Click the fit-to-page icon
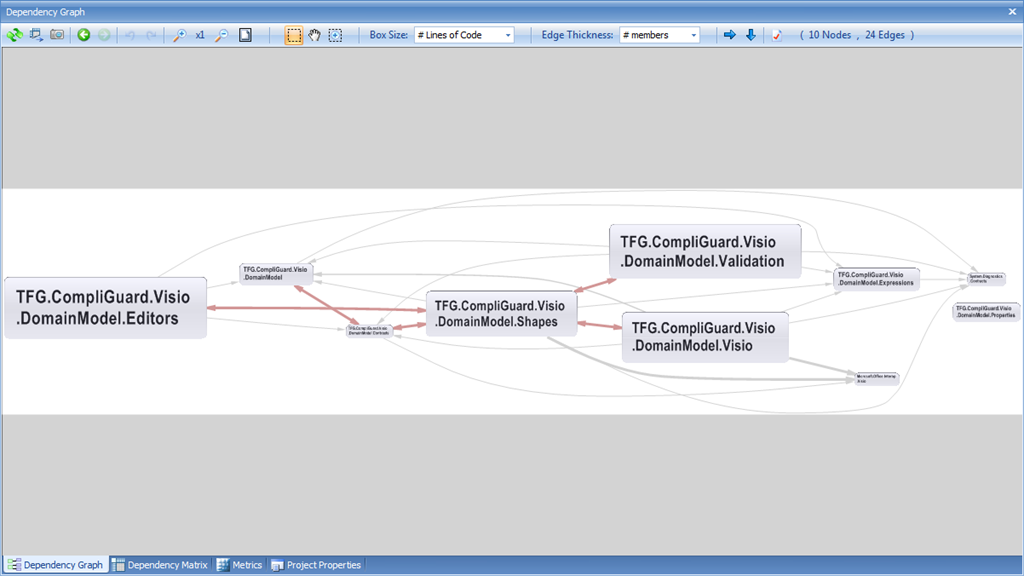1024x576 pixels. pos(246,35)
